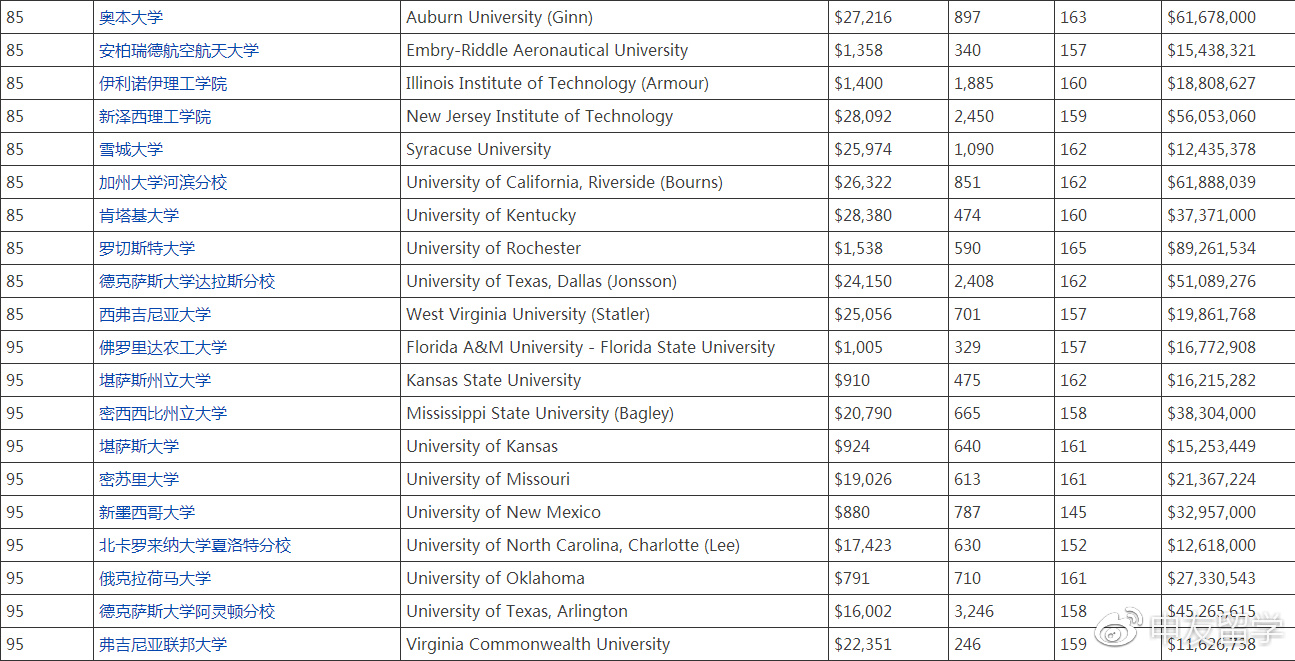The width and height of the screenshot is (1295, 661).
Task: Open the 奥本大学 link
Action: (131, 17)
